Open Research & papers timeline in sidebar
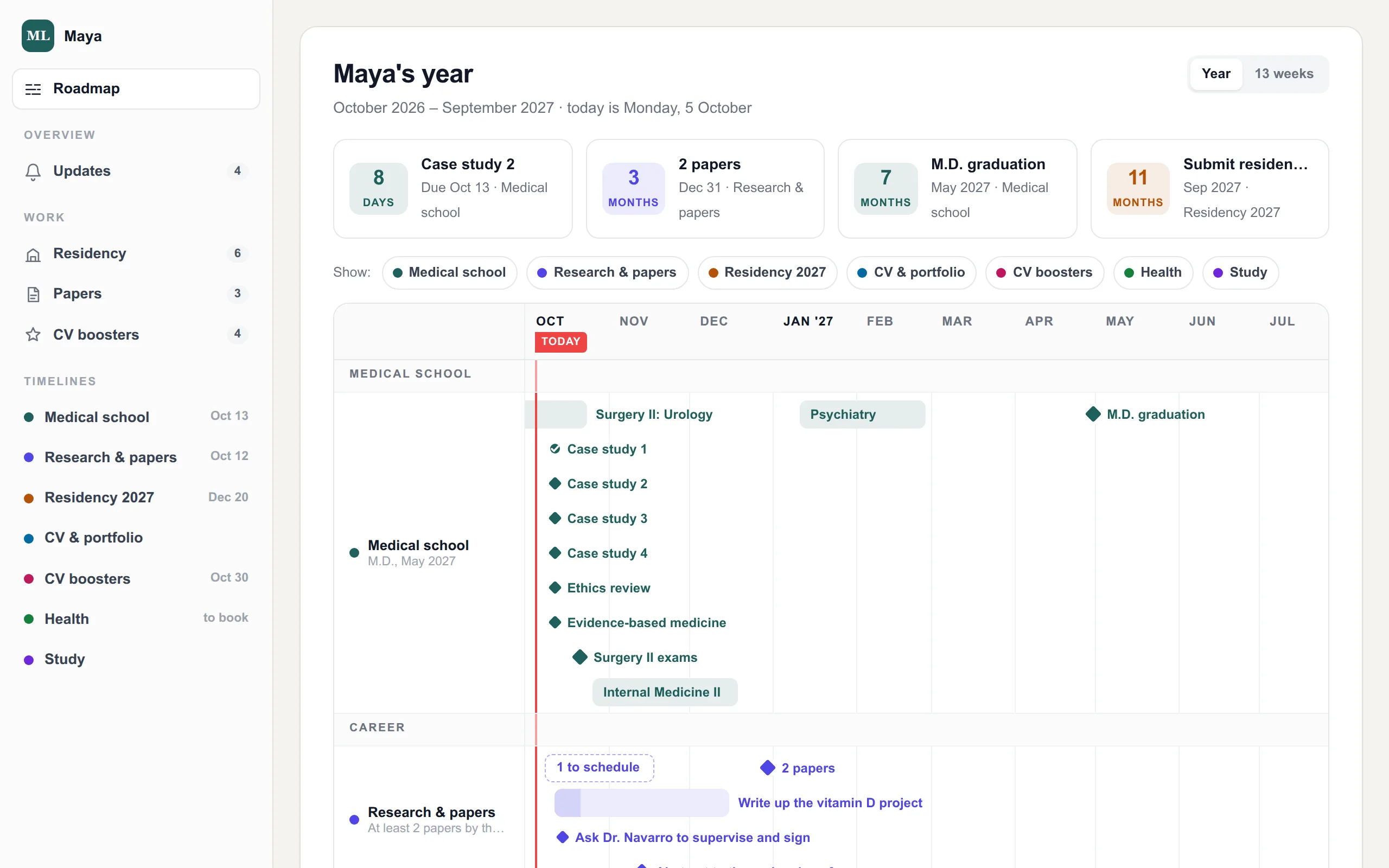Viewport: 1389px width, 868px height. [x=136, y=457]
